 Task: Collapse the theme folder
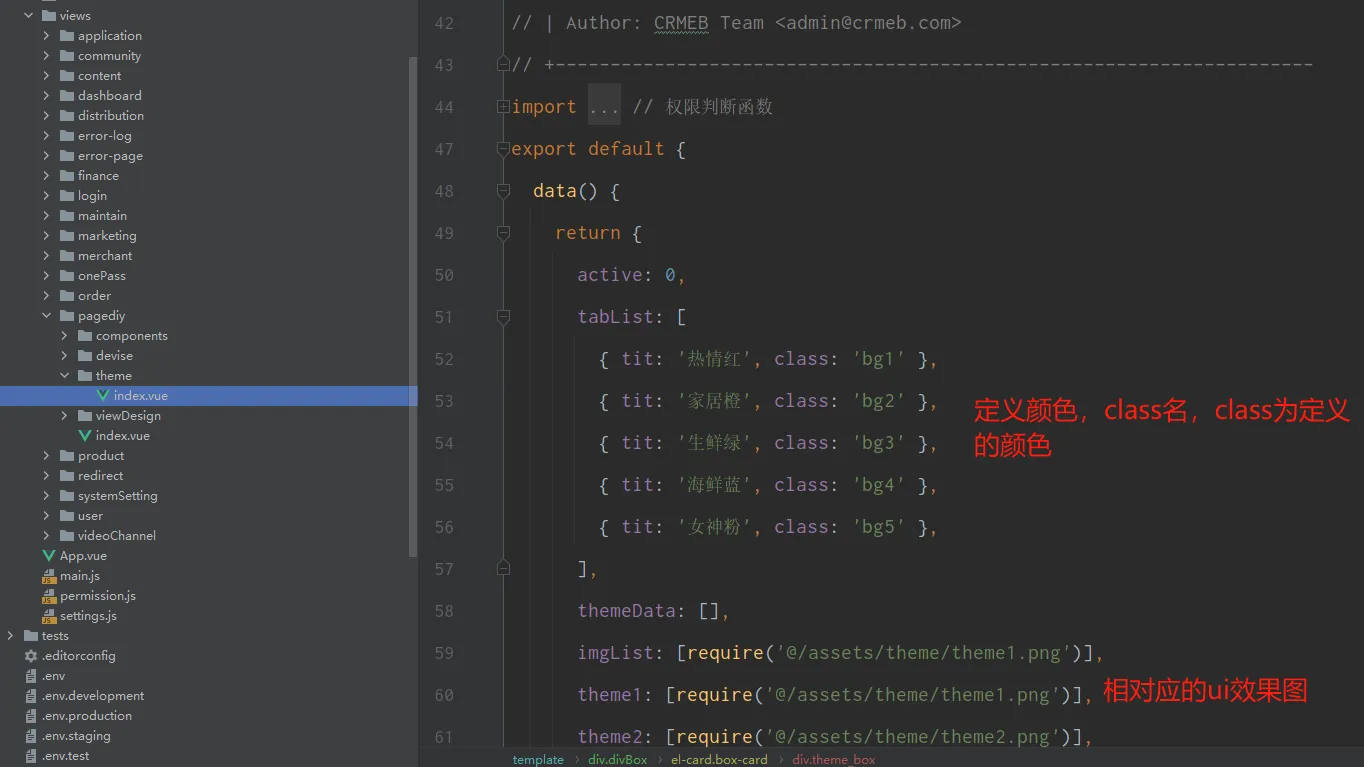tap(64, 376)
